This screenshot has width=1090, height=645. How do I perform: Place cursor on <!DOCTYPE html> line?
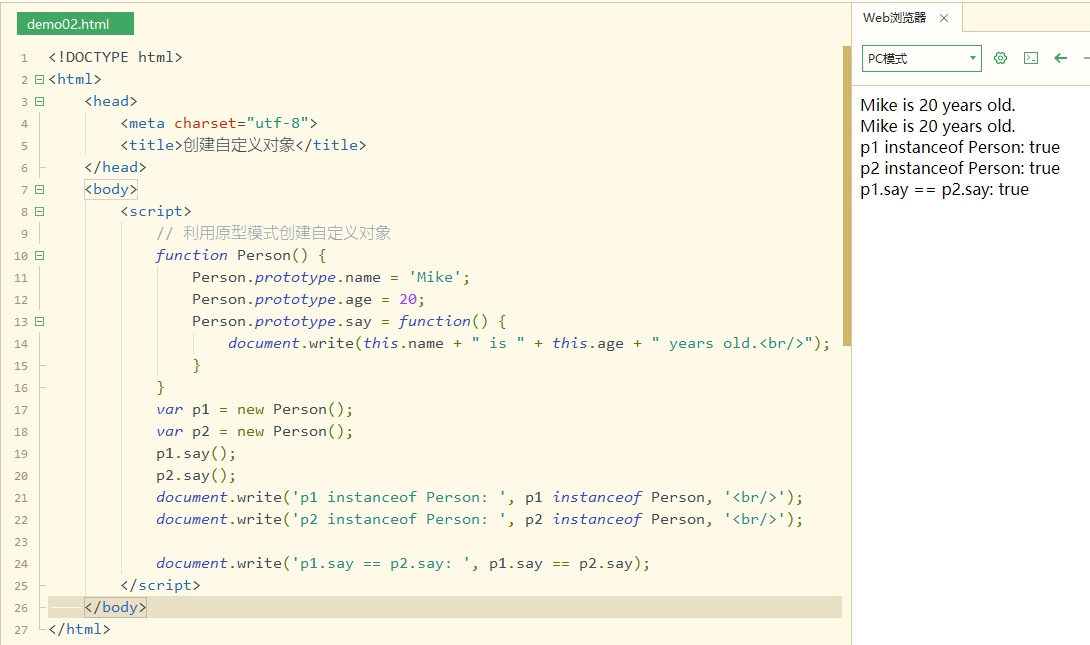click(115, 57)
